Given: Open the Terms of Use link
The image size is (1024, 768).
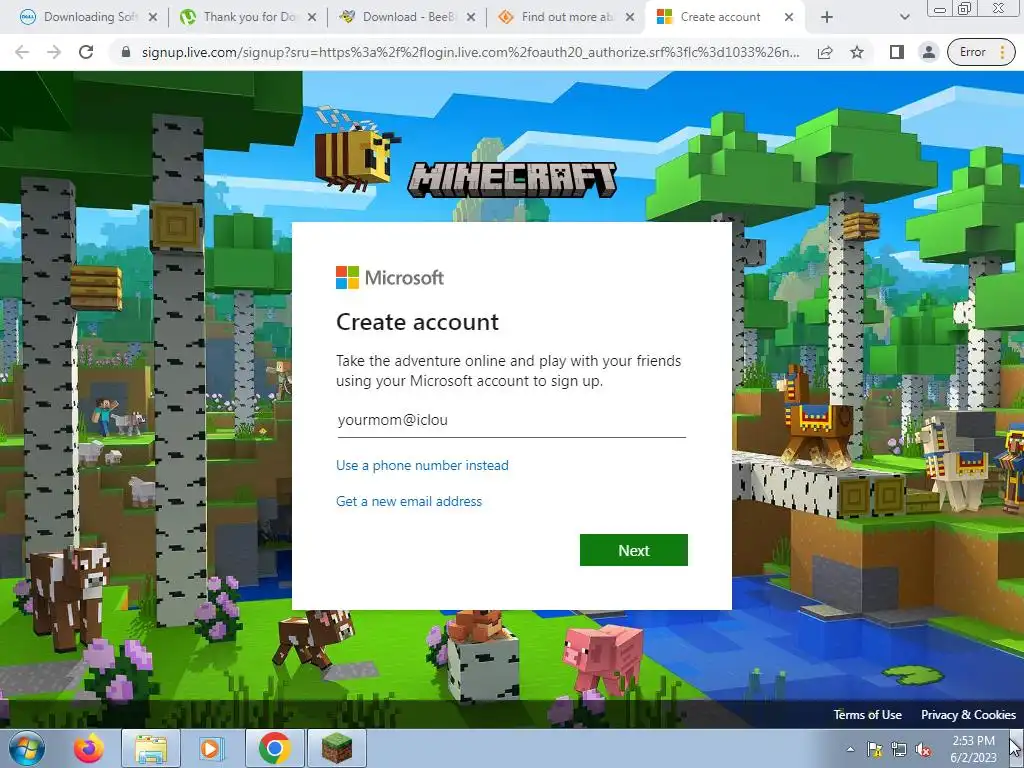Looking at the screenshot, I should [867, 714].
